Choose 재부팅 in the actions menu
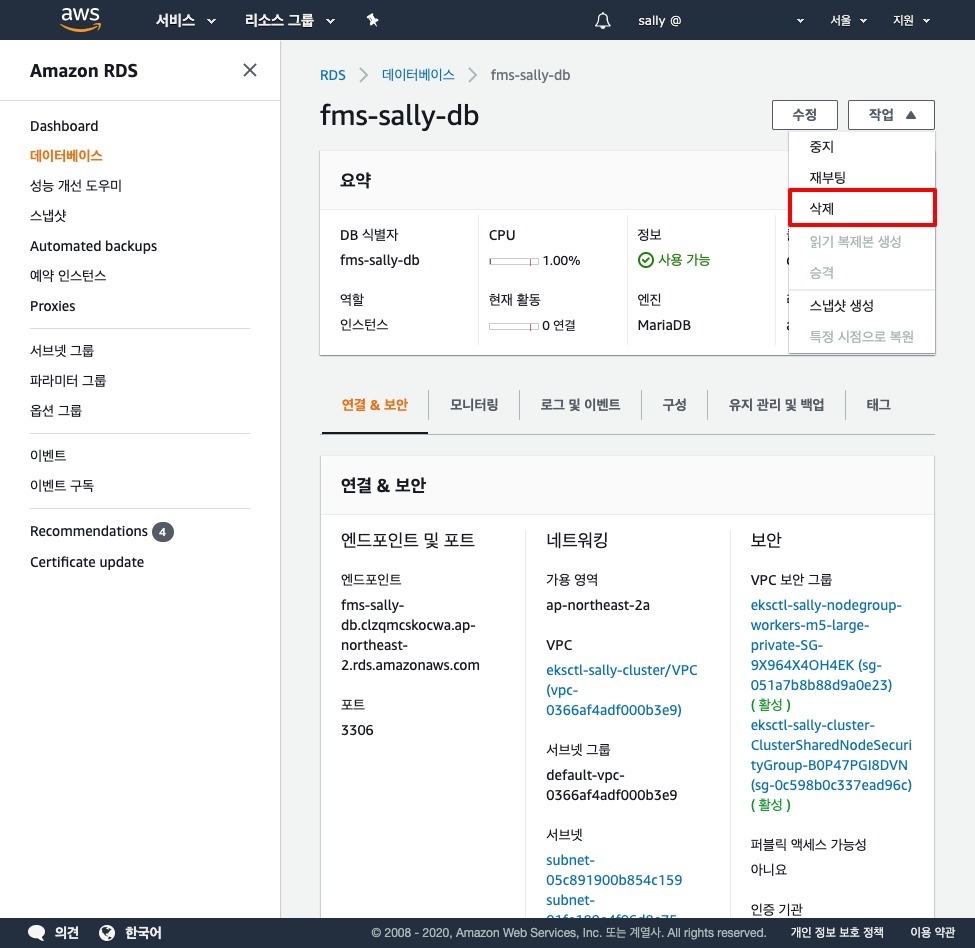This screenshot has width=975, height=948. (x=827, y=177)
